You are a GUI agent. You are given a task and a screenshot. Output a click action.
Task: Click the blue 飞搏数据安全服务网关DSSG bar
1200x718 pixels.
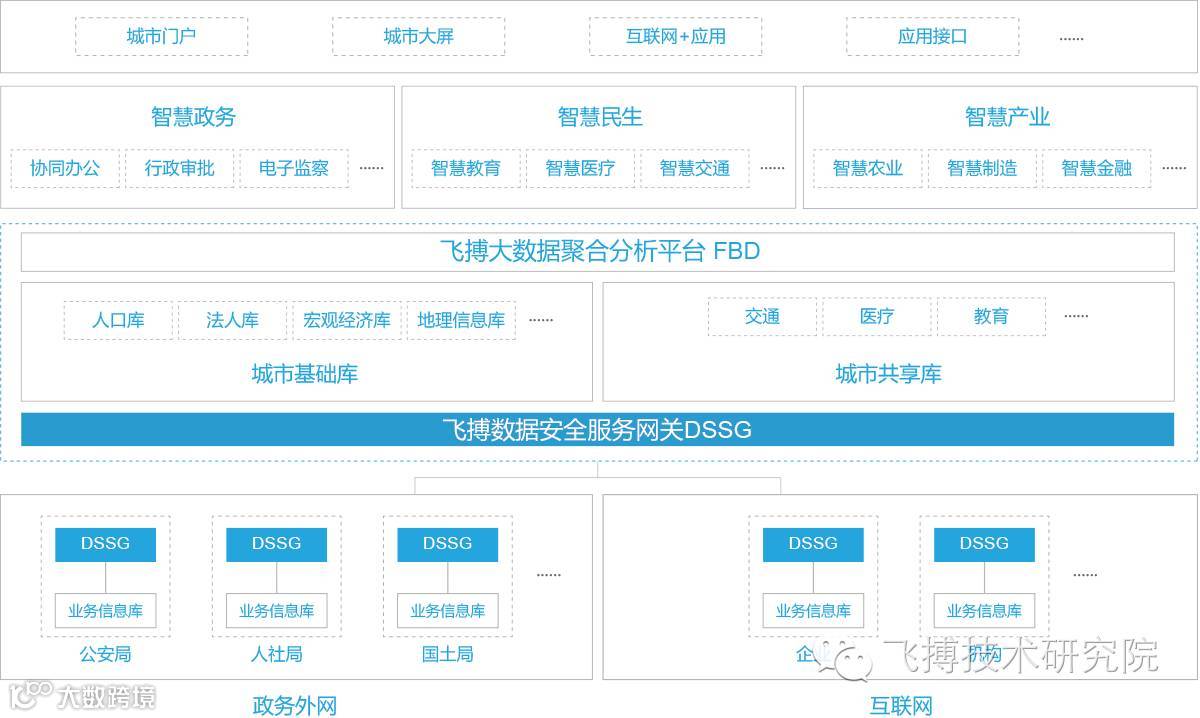click(598, 430)
